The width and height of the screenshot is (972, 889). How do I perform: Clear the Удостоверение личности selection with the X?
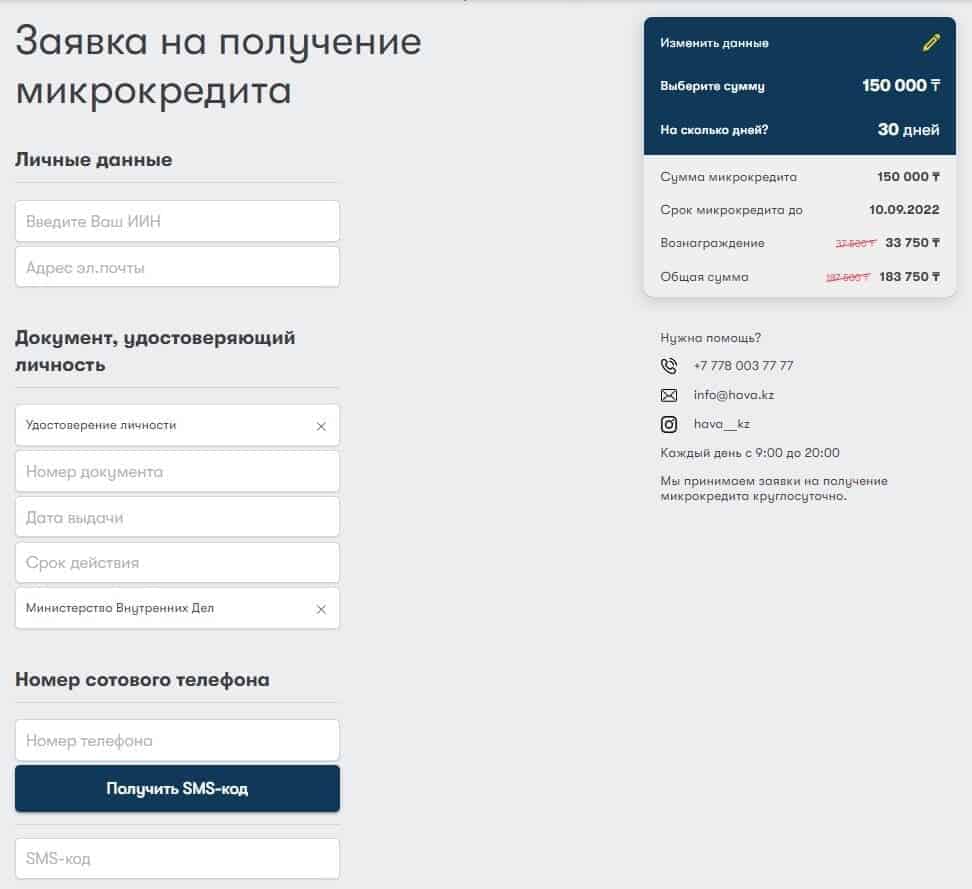321,425
